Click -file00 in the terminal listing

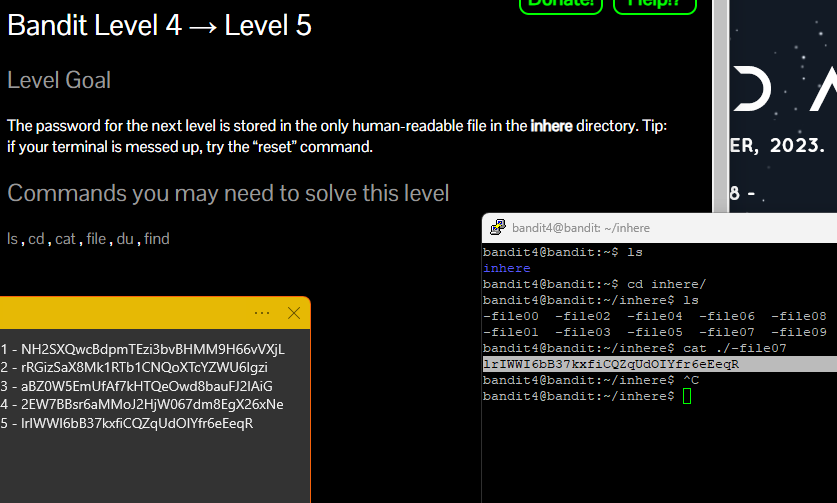[x=510, y=316]
